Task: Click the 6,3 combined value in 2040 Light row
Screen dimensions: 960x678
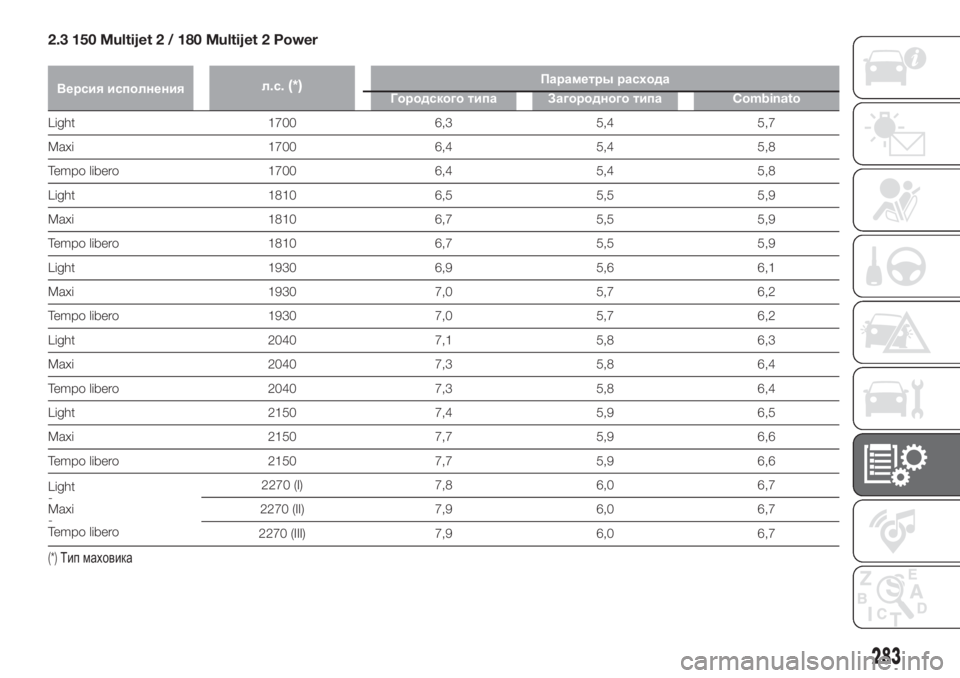Action: click(x=766, y=340)
